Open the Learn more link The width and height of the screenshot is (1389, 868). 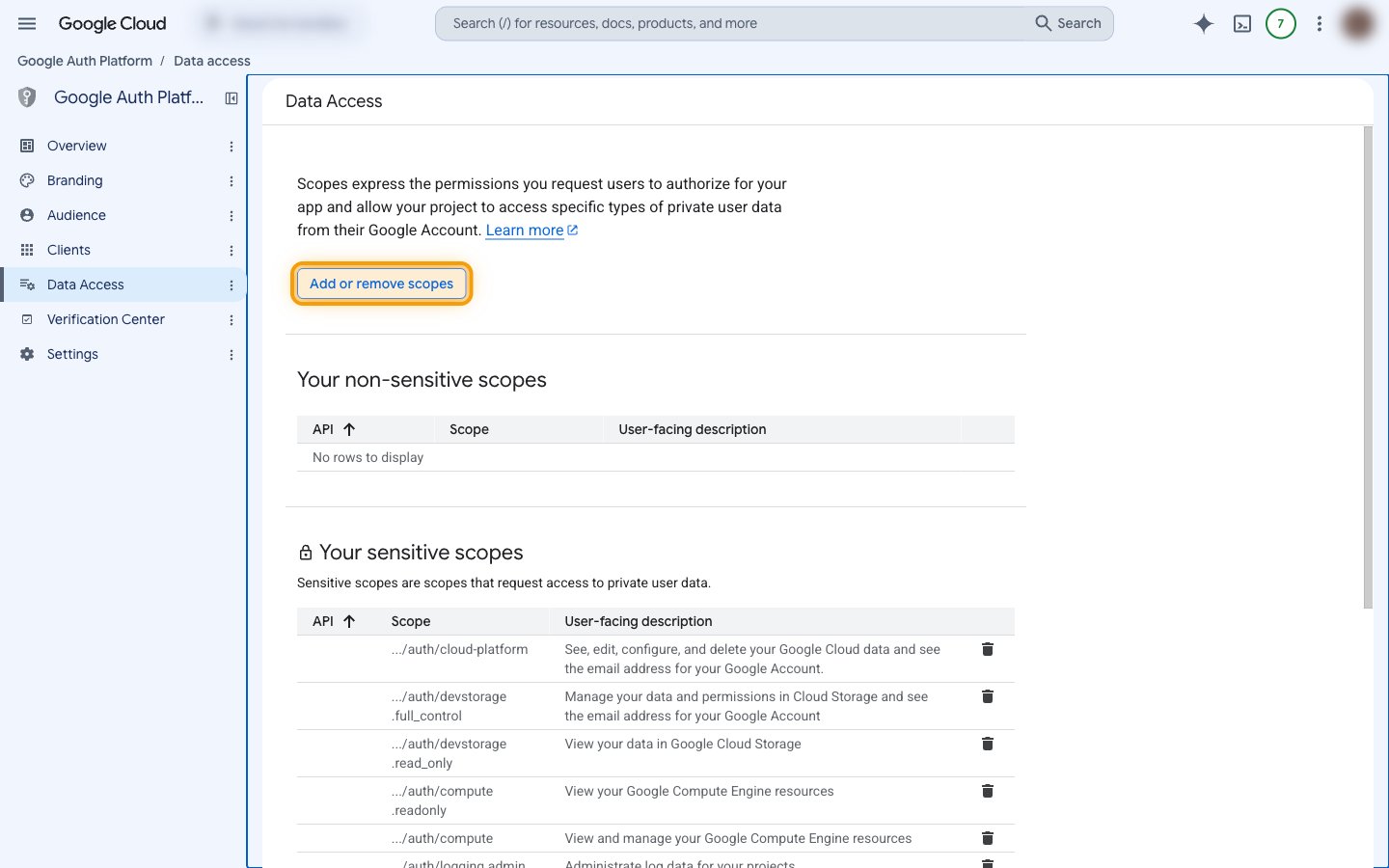click(531, 231)
